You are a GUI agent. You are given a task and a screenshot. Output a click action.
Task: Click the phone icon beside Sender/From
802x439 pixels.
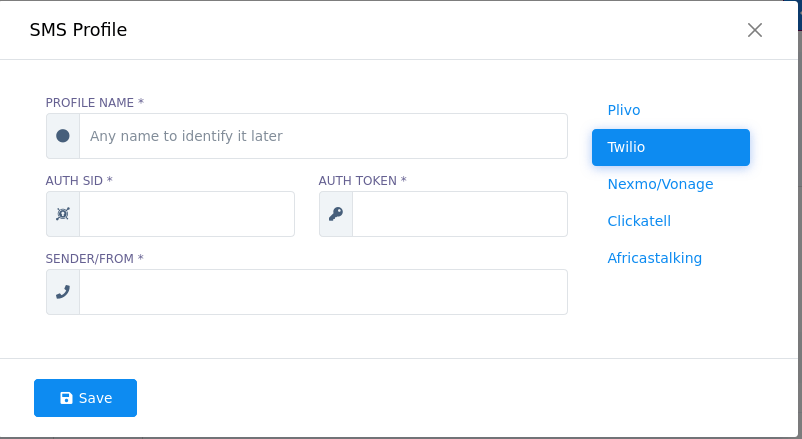point(63,292)
